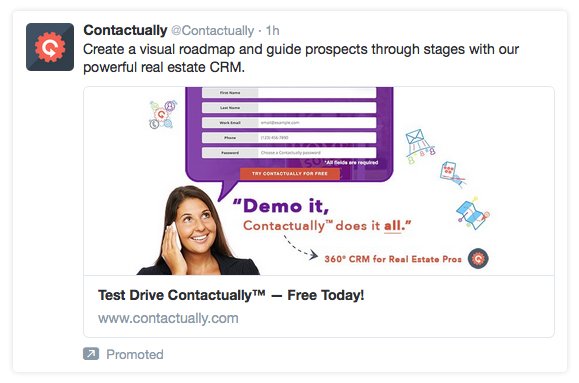Screen dimensions: 579x383
Task: Click the 1h timestamp
Action: [x=273, y=31]
